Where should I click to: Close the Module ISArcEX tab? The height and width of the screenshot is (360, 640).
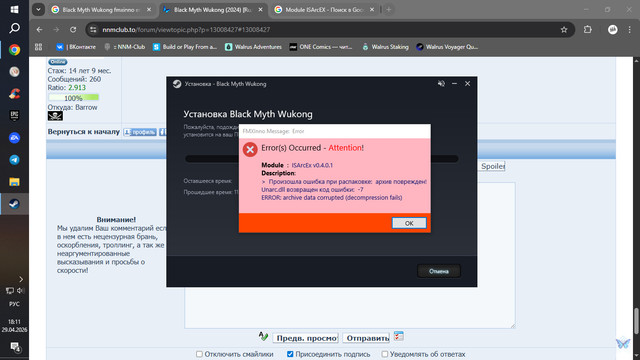pos(372,9)
